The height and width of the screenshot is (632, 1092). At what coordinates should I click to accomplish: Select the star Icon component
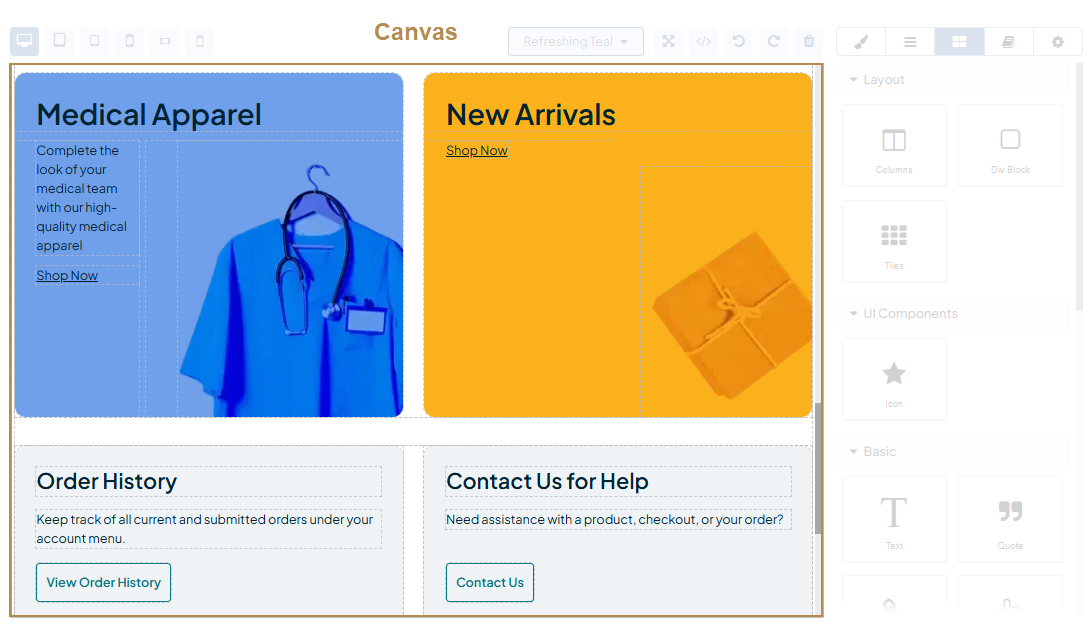point(894,379)
